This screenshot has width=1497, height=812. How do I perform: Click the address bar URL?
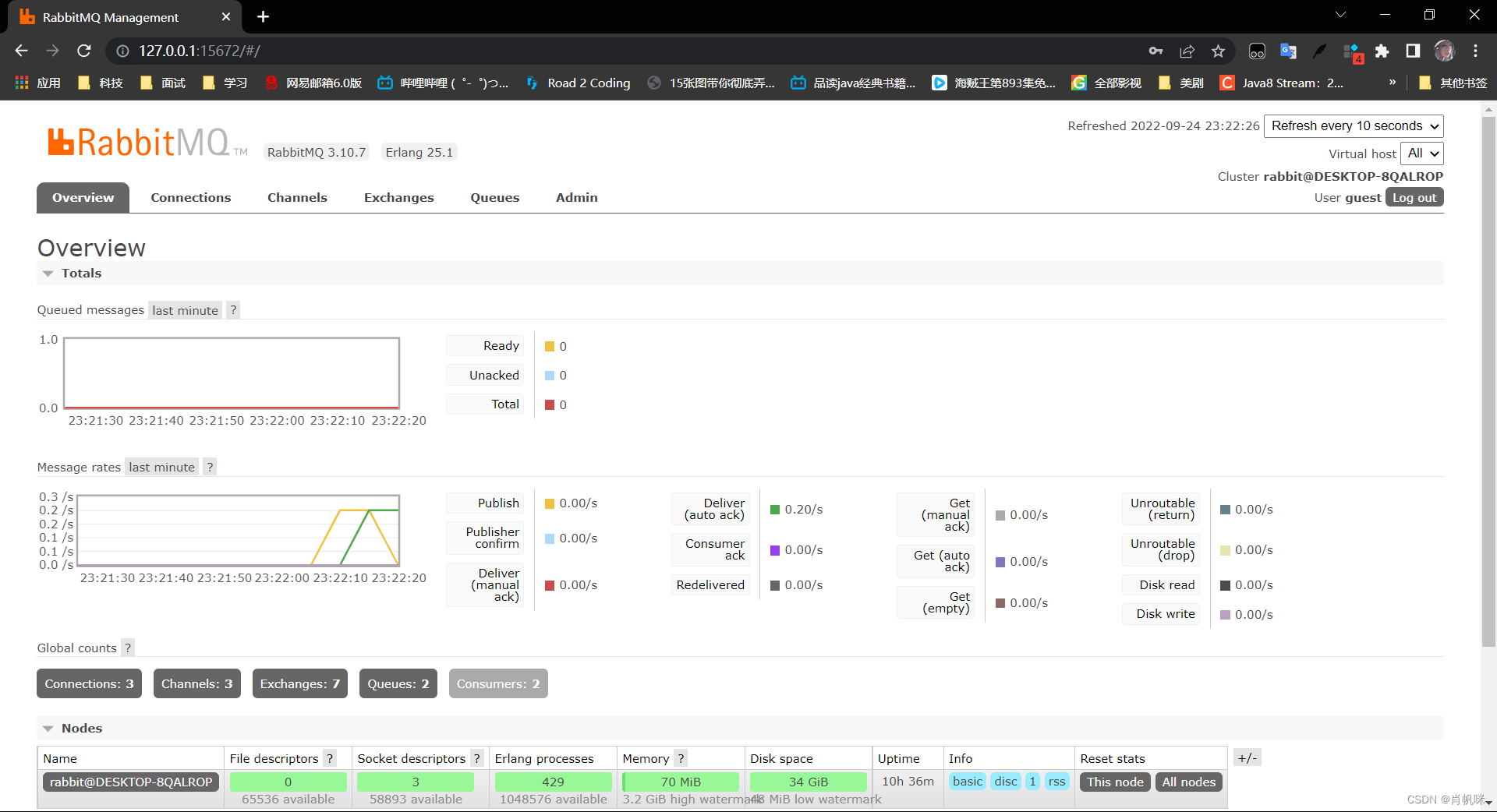pos(200,51)
